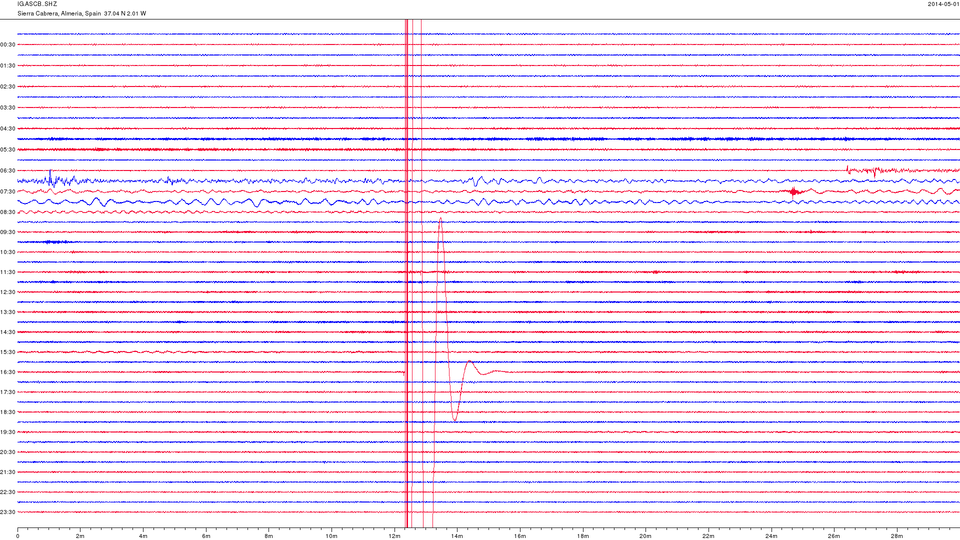Click the 0 tick label on the minute axis

pos(18,536)
